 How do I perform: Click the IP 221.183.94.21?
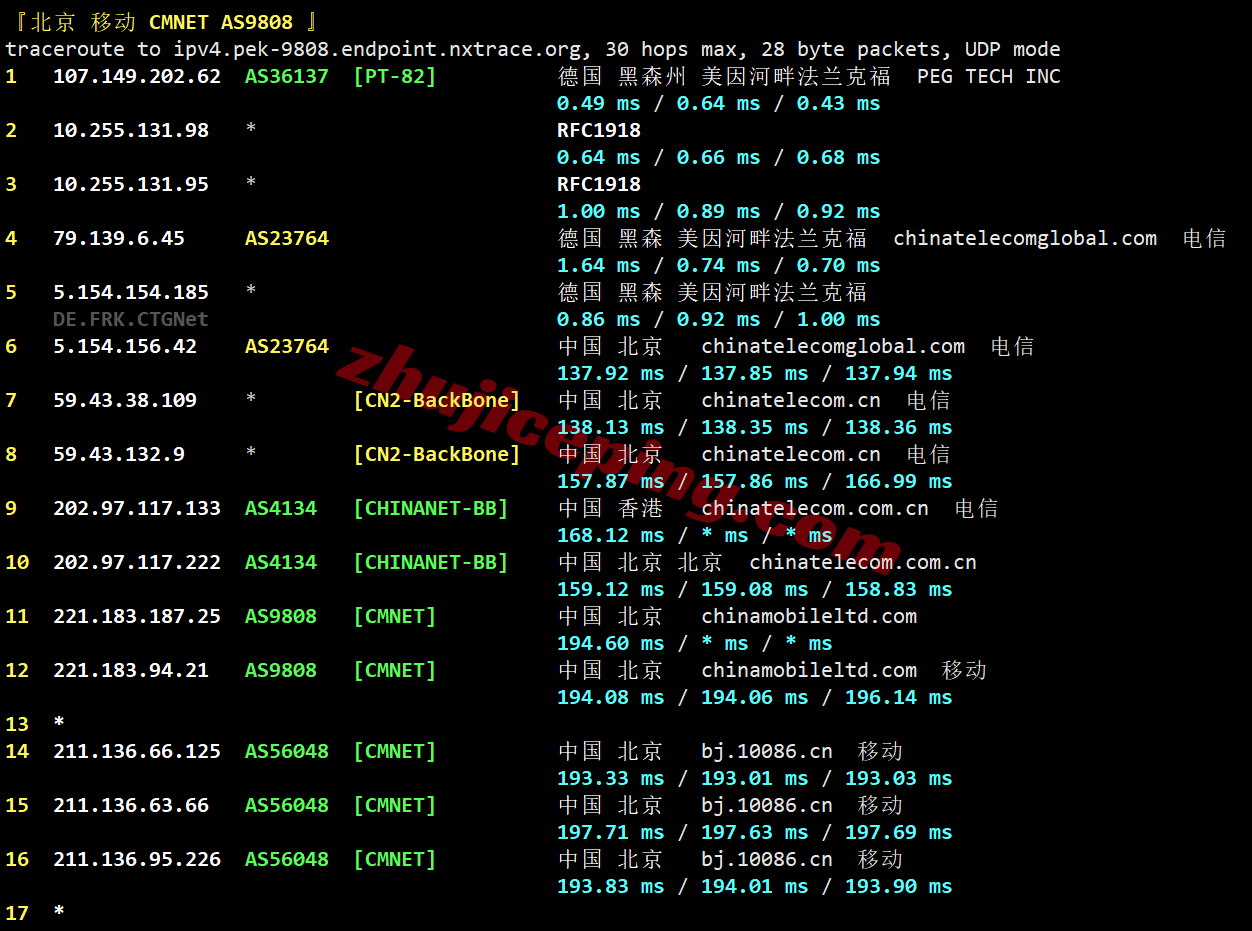tap(131, 670)
